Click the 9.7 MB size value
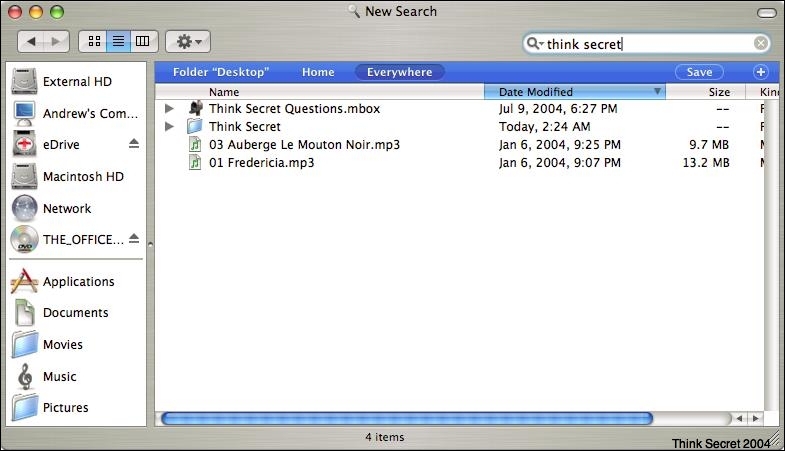785x451 pixels. pyautogui.click(x=708, y=145)
